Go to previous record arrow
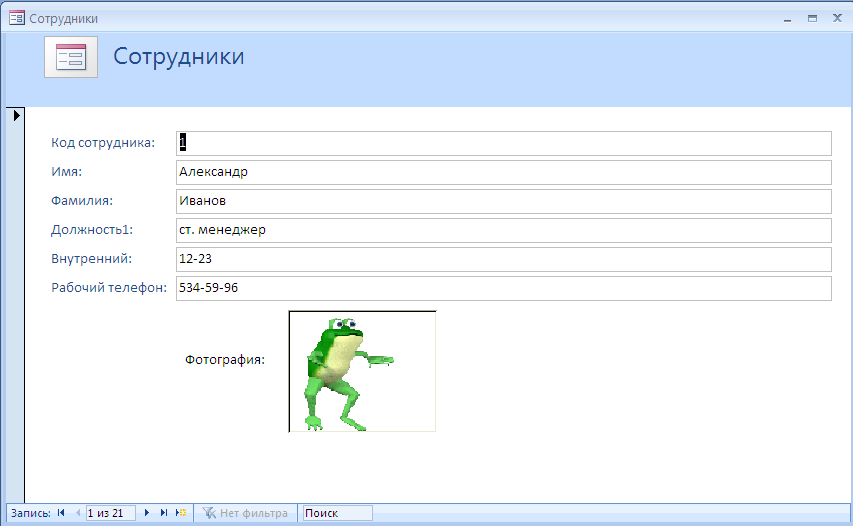 (78, 513)
